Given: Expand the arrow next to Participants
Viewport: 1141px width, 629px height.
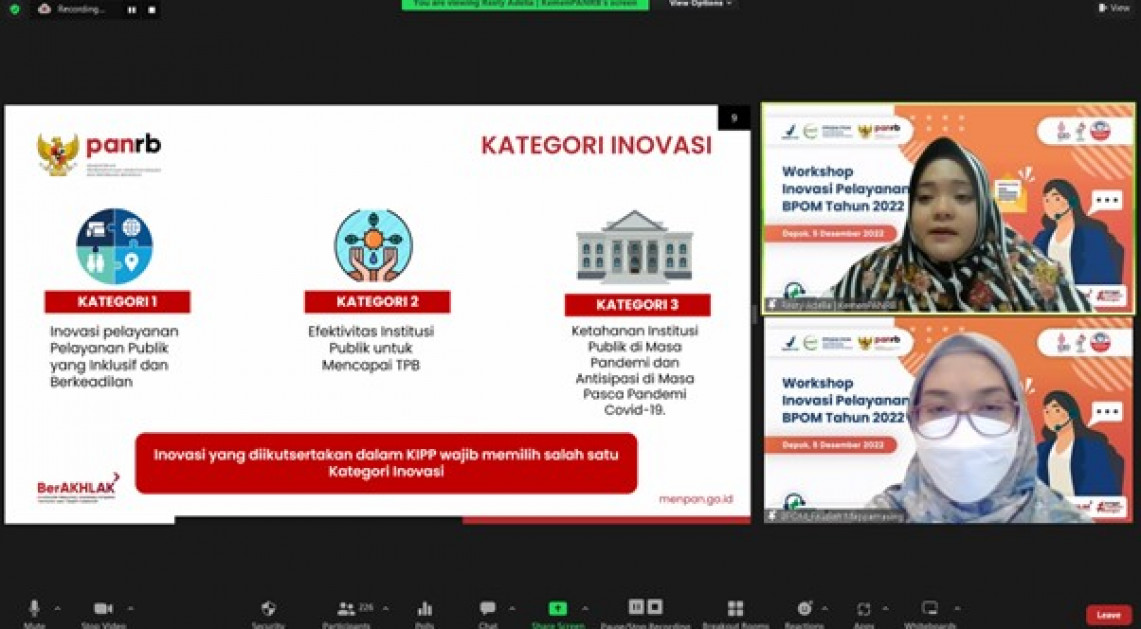Looking at the screenshot, I should pos(386,608).
